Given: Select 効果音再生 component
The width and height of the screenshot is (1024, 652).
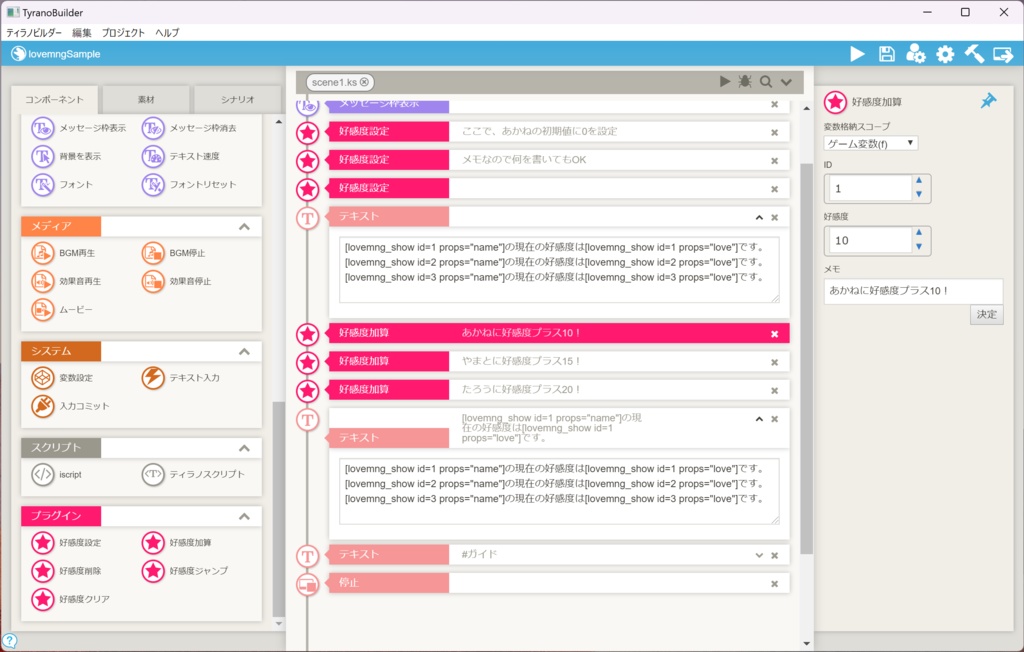Looking at the screenshot, I should (67, 281).
